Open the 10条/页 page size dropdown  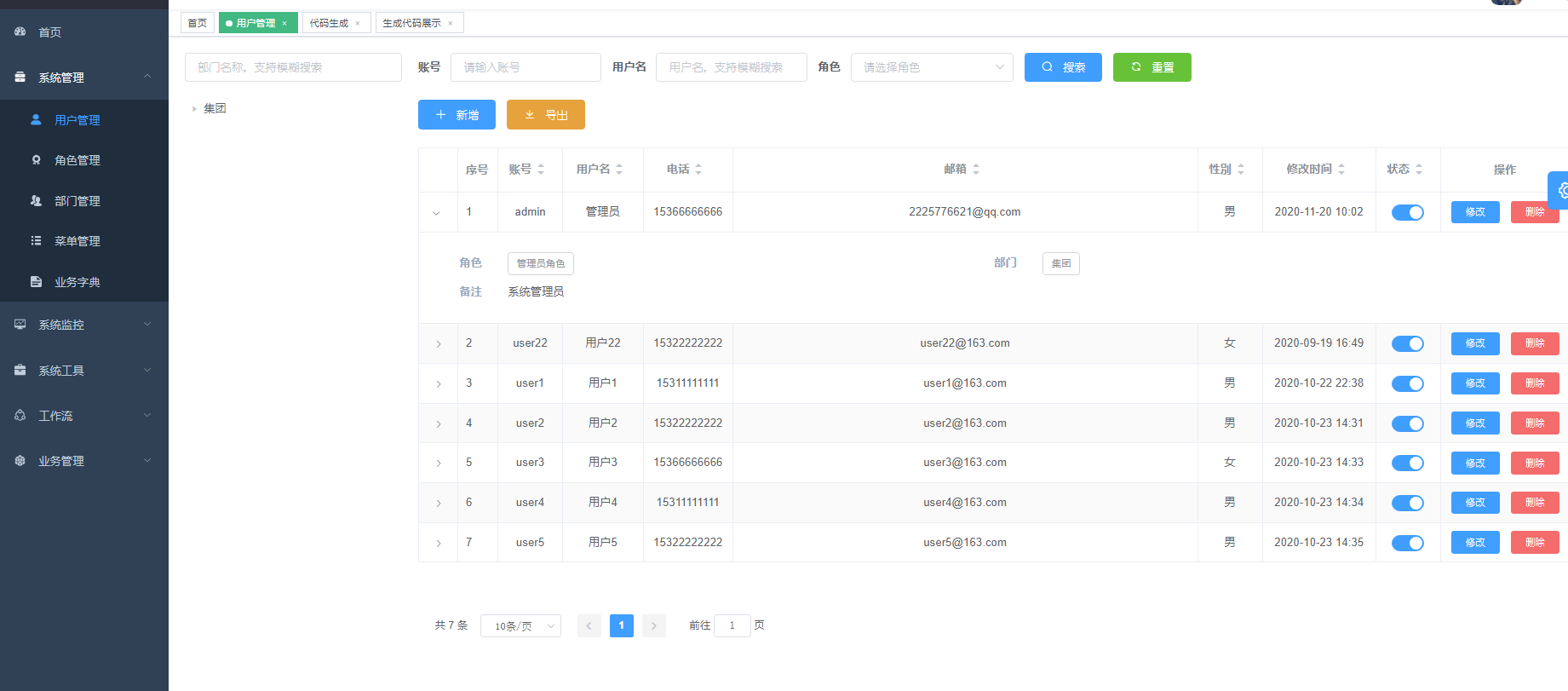point(520,626)
